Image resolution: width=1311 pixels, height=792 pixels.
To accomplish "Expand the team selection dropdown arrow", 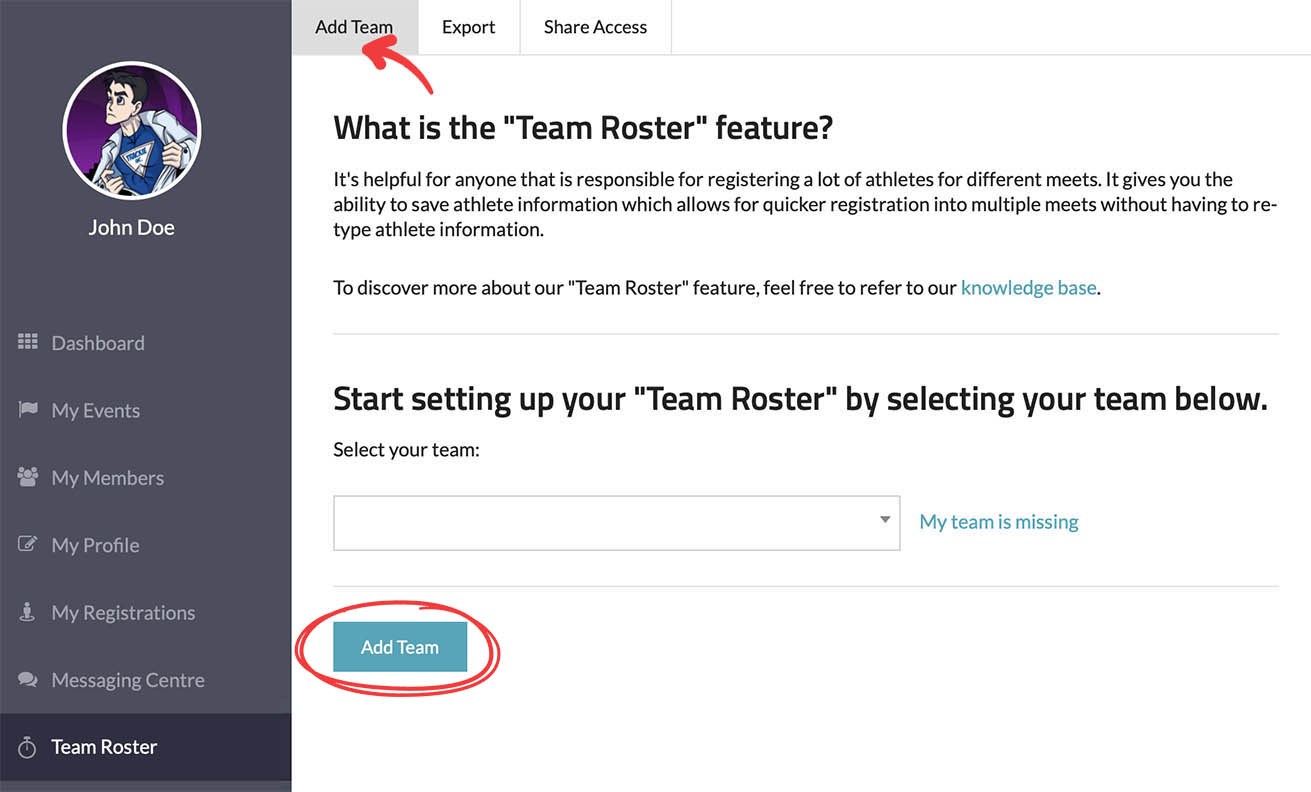I will click(884, 520).
